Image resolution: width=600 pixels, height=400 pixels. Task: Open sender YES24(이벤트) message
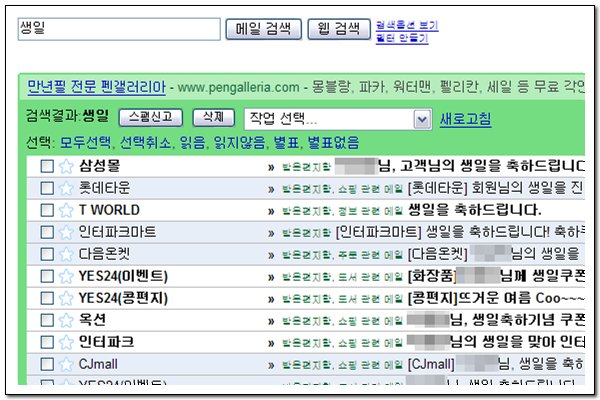[x=123, y=276]
